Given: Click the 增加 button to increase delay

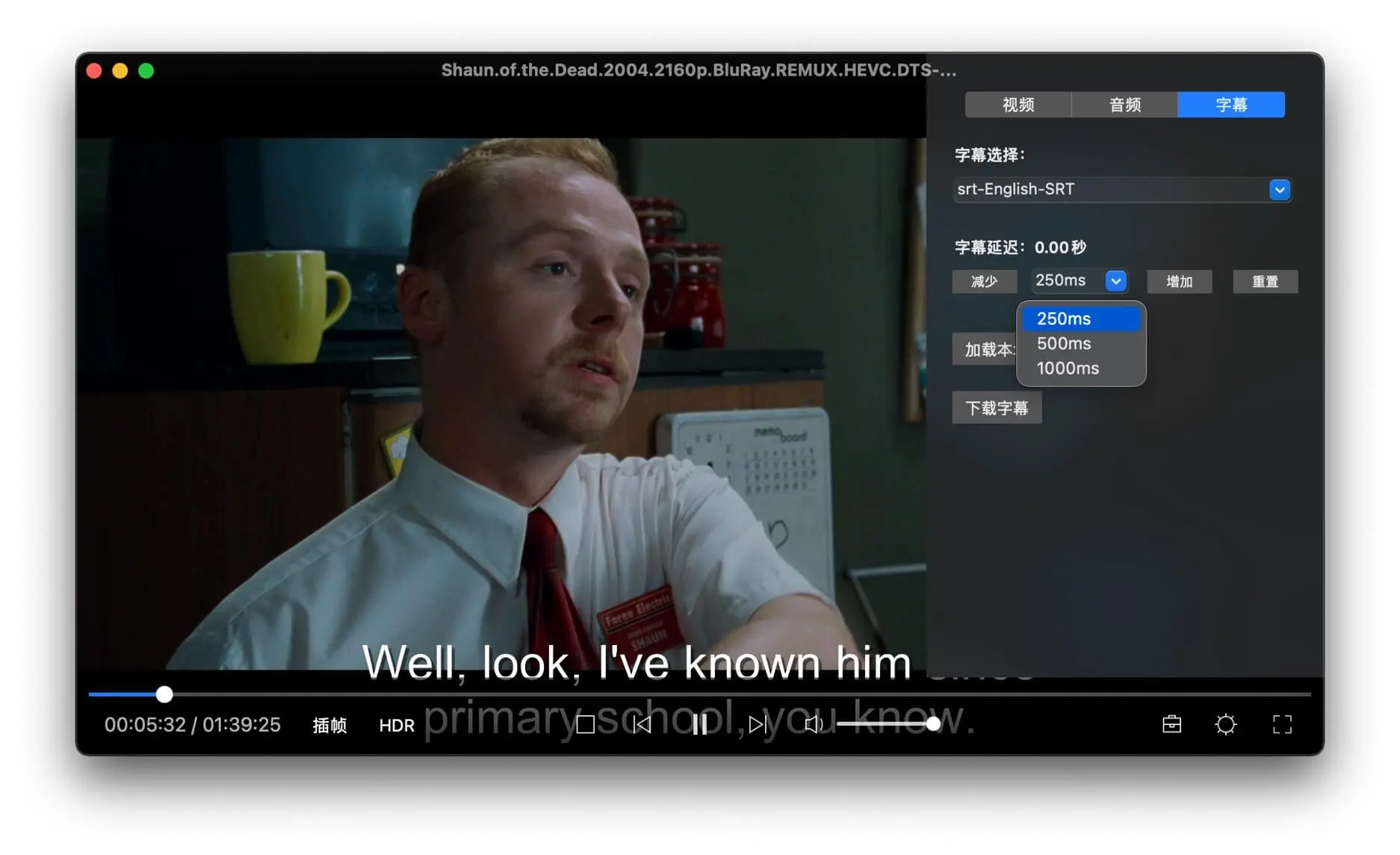Looking at the screenshot, I should pos(1179,281).
